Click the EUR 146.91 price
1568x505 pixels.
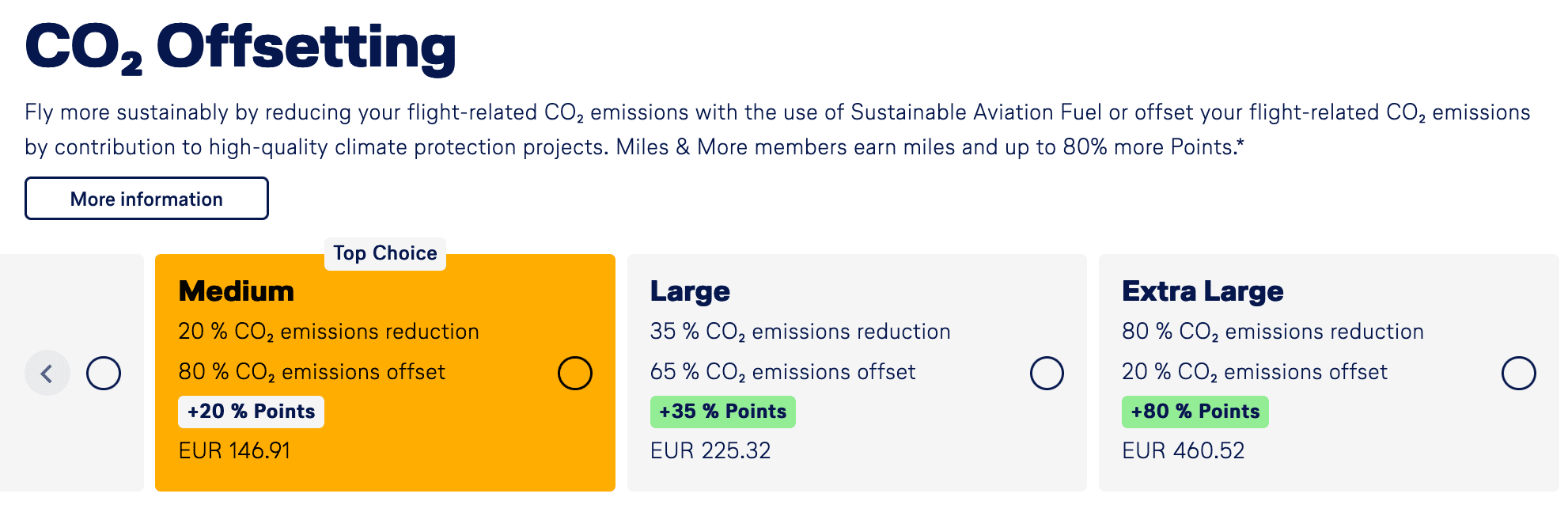click(234, 450)
